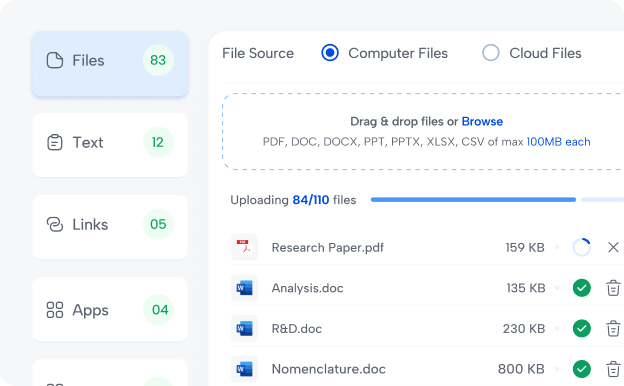Click the Apps grid icon
Image resolution: width=624 pixels, height=386 pixels.
(55, 310)
